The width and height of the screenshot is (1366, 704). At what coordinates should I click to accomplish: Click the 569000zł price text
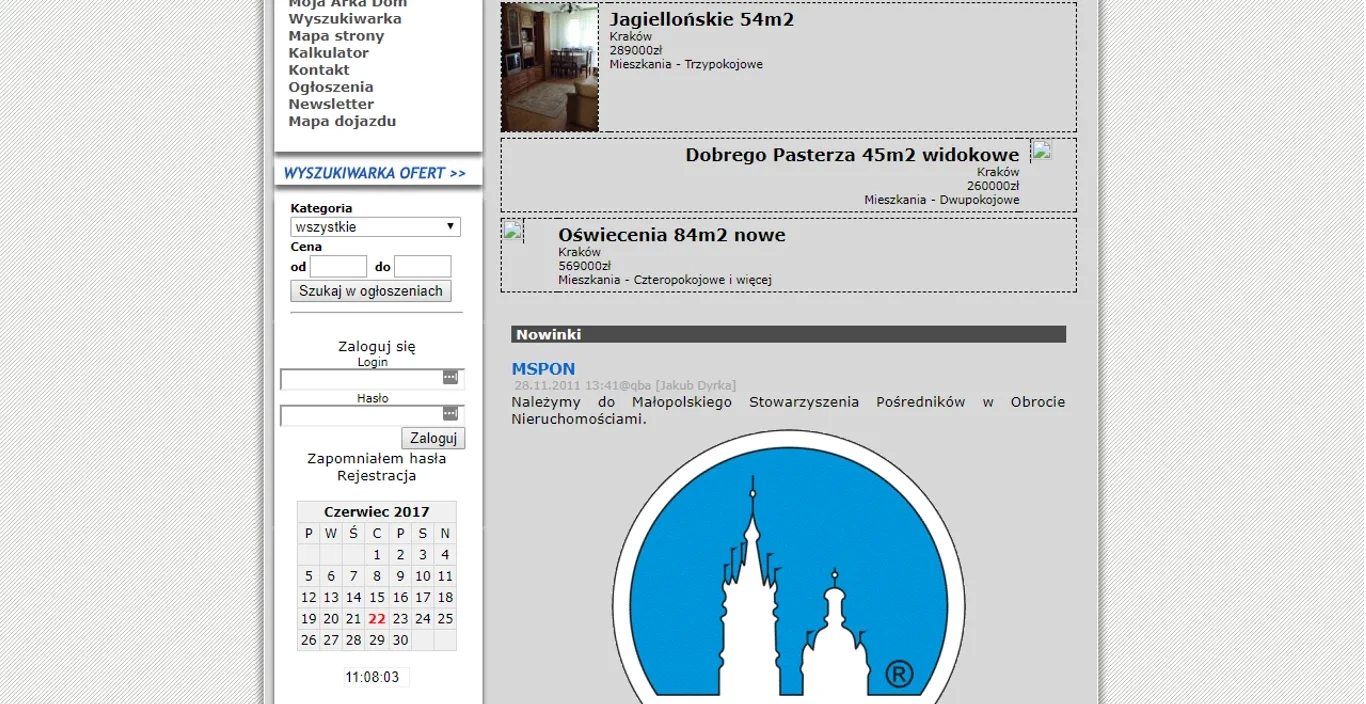coord(585,266)
